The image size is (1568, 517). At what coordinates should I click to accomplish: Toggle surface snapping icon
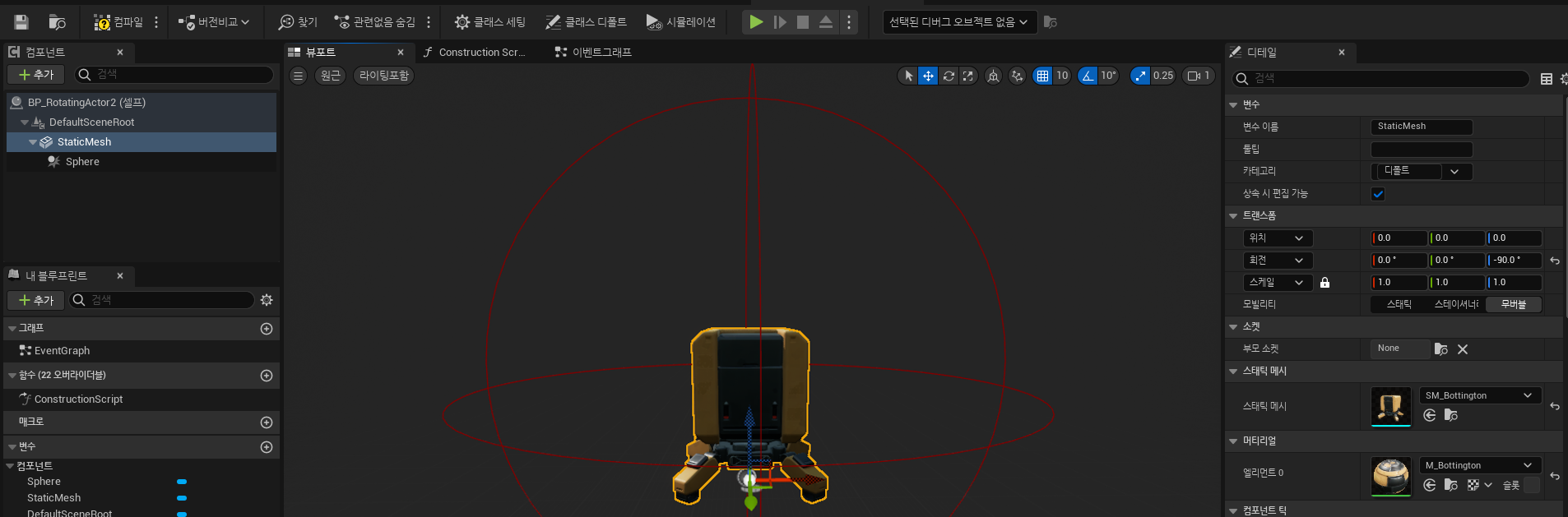click(1018, 76)
